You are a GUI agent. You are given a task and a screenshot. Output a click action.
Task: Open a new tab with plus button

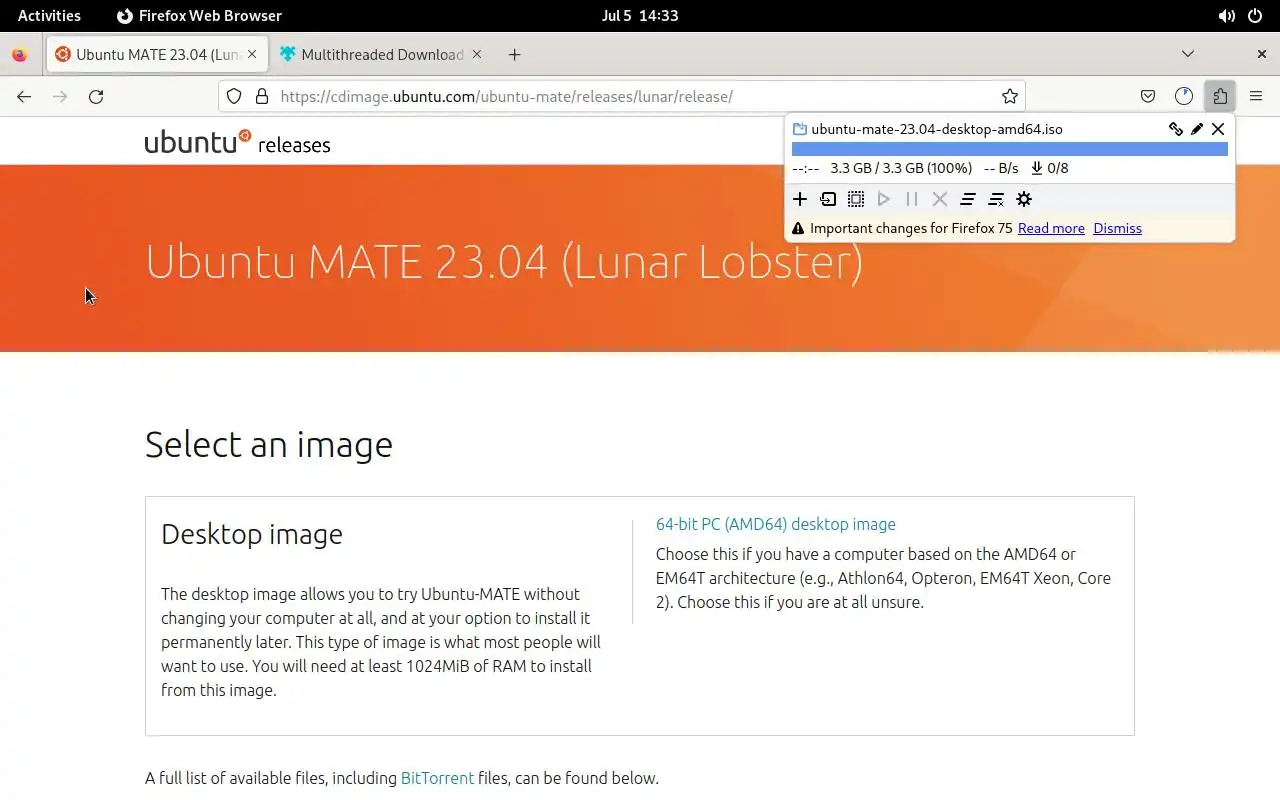pos(514,55)
